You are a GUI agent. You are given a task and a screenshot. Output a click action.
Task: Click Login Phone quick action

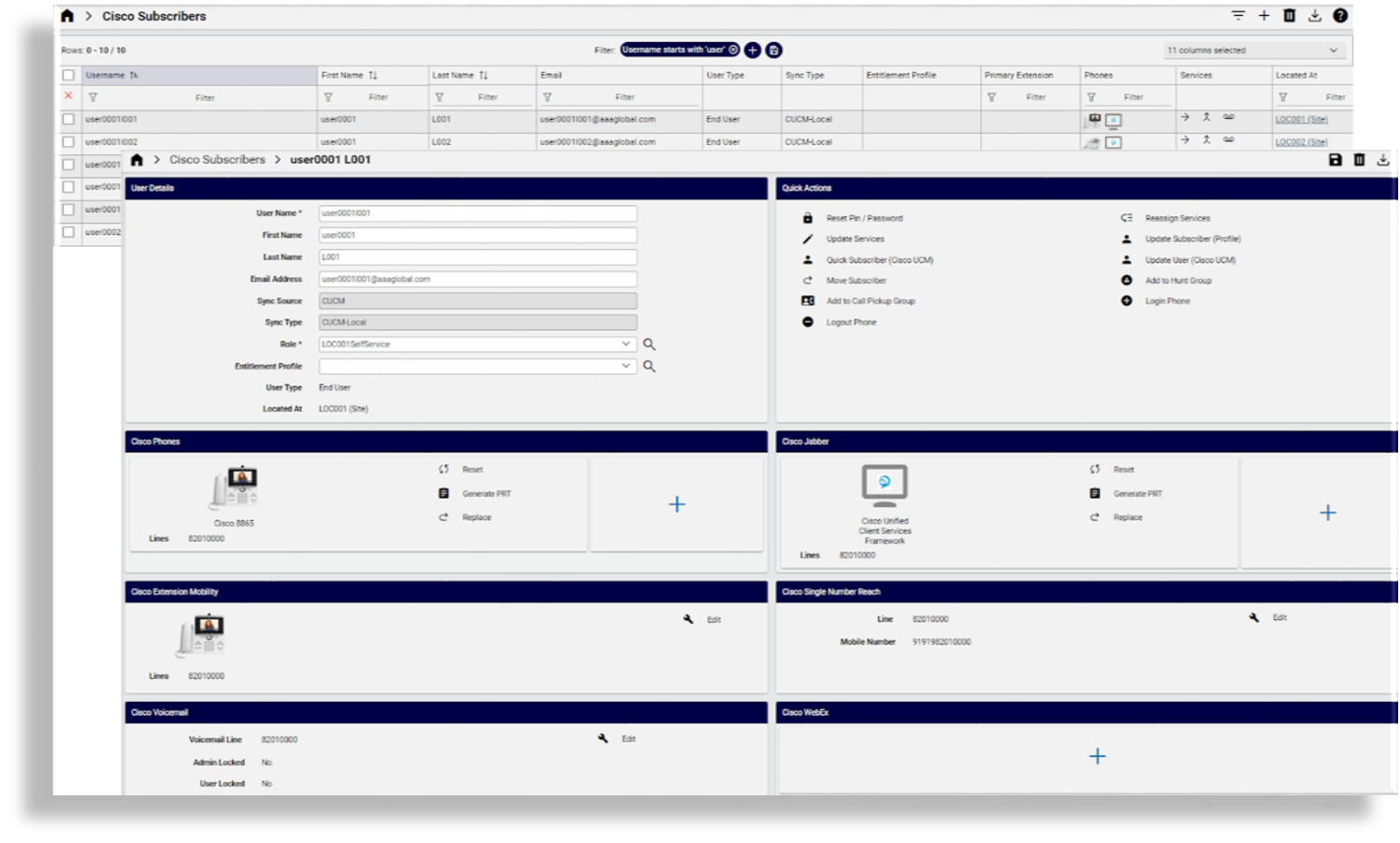[1167, 301]
